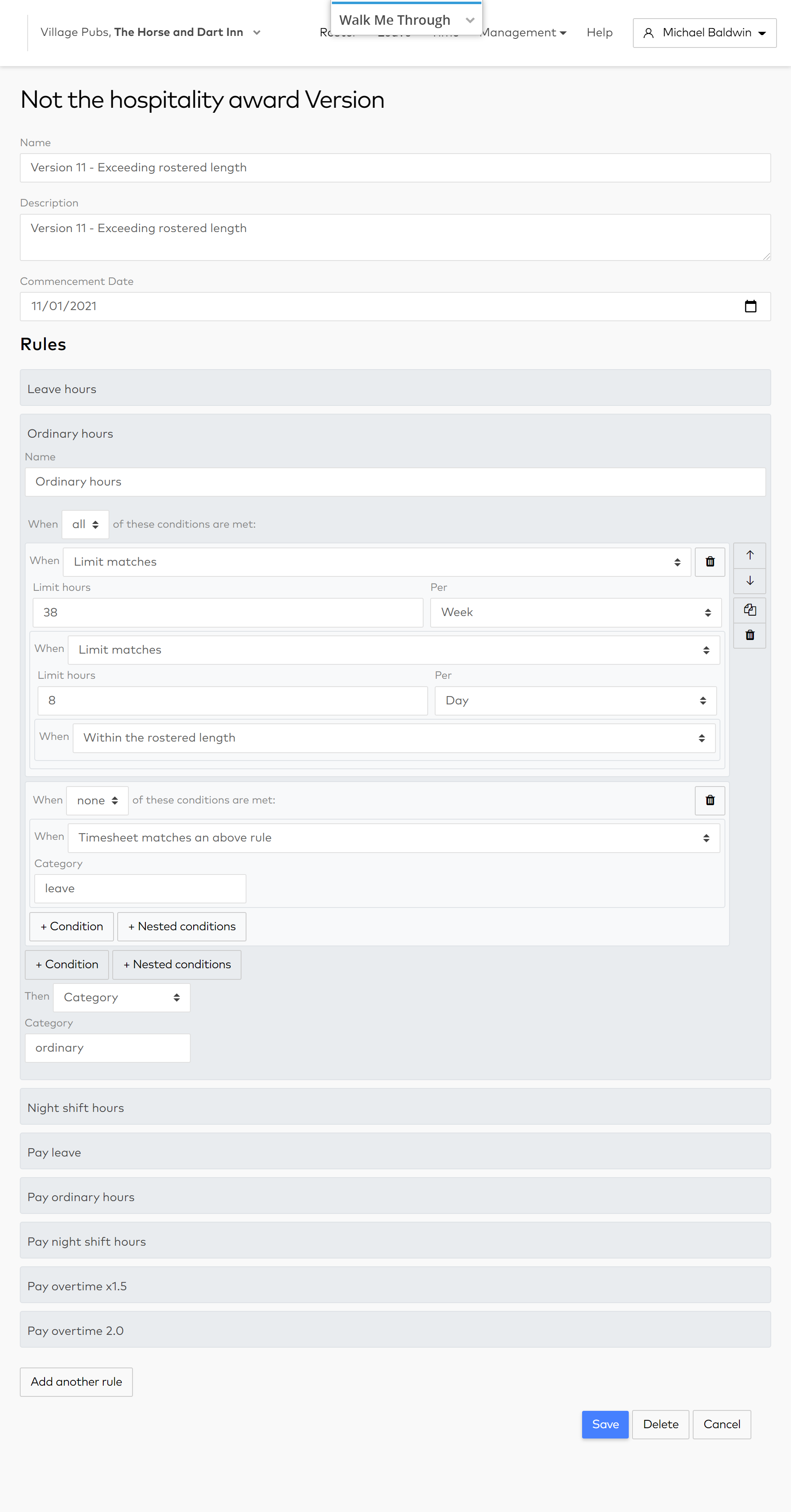The height and width of the screenshot is (1512, 791).
Task: Open the Village Pubs location switcher
Action: click(x=150, y=32)
